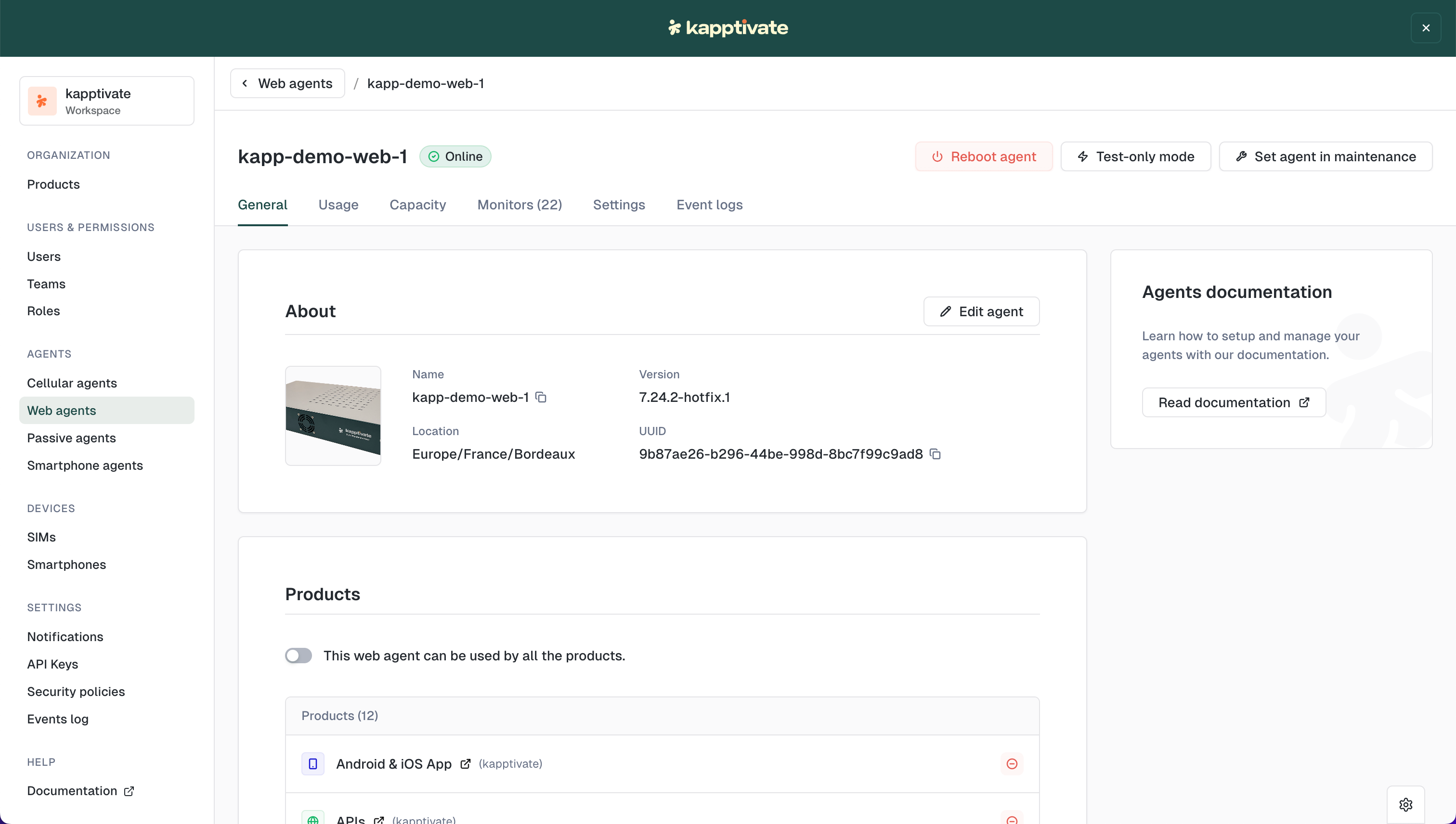
Task: Click the Edit agent button
Action: [981, 311]
